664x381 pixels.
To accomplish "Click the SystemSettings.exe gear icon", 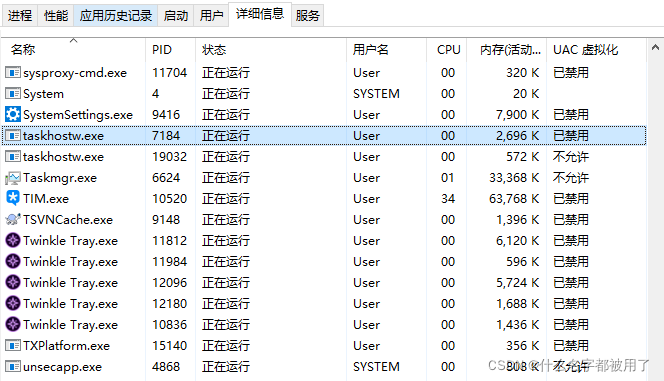I will [x=13, y=114].
